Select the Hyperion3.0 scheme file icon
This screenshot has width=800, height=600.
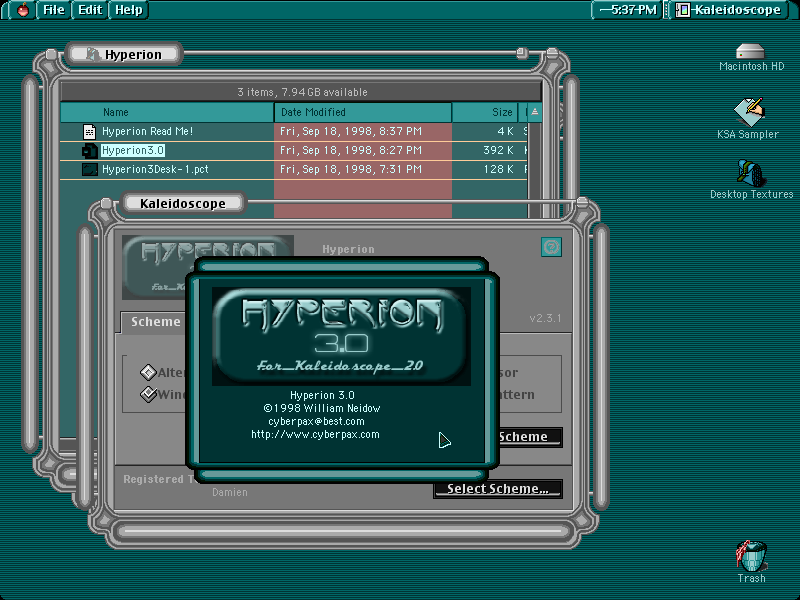(89, 151)
